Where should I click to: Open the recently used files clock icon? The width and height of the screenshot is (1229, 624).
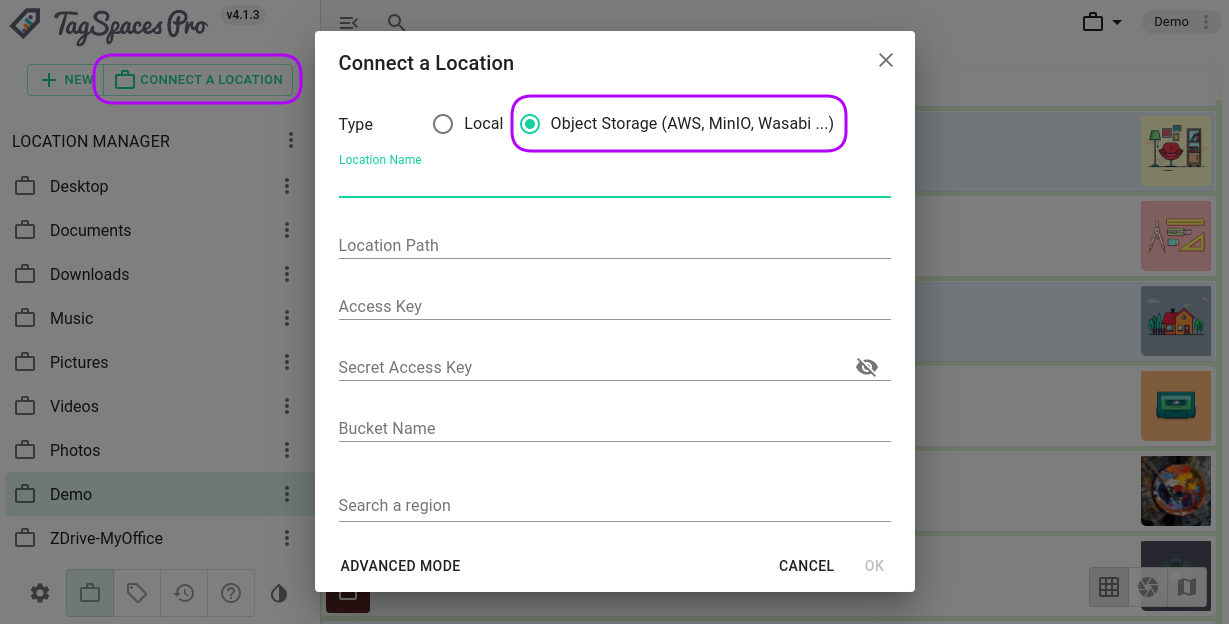pyautogui.click(x=183, y=593)
